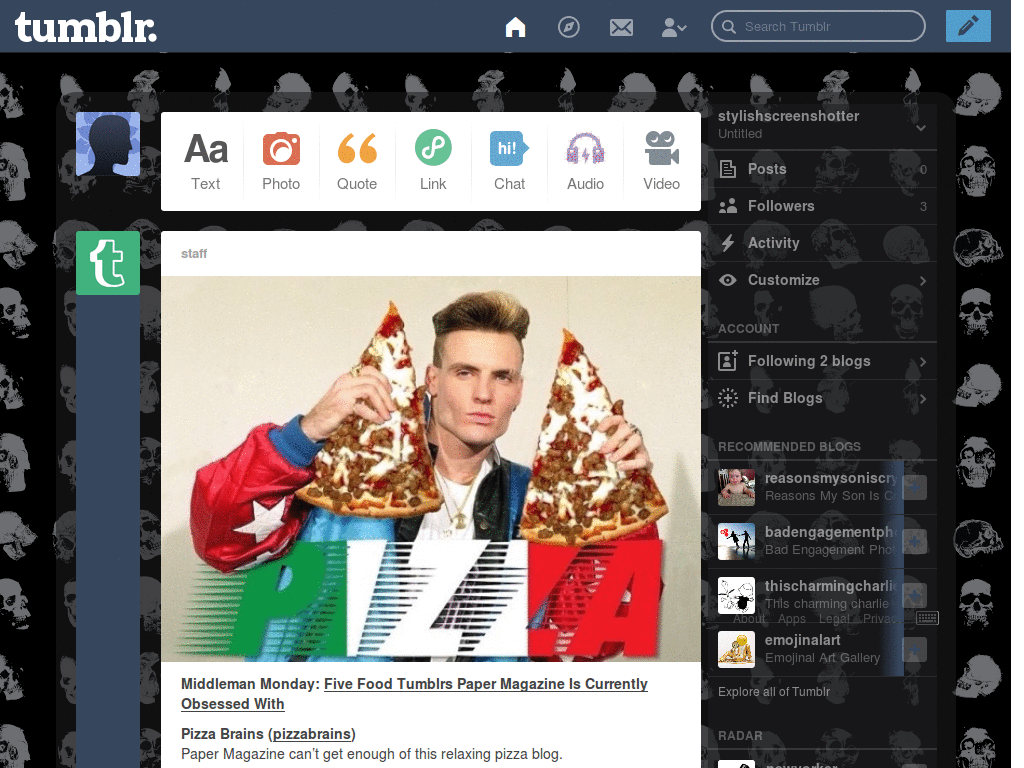Click the user silhouette avatar
This screenshot has width=1024, height=768.
[x=108, y=144]
